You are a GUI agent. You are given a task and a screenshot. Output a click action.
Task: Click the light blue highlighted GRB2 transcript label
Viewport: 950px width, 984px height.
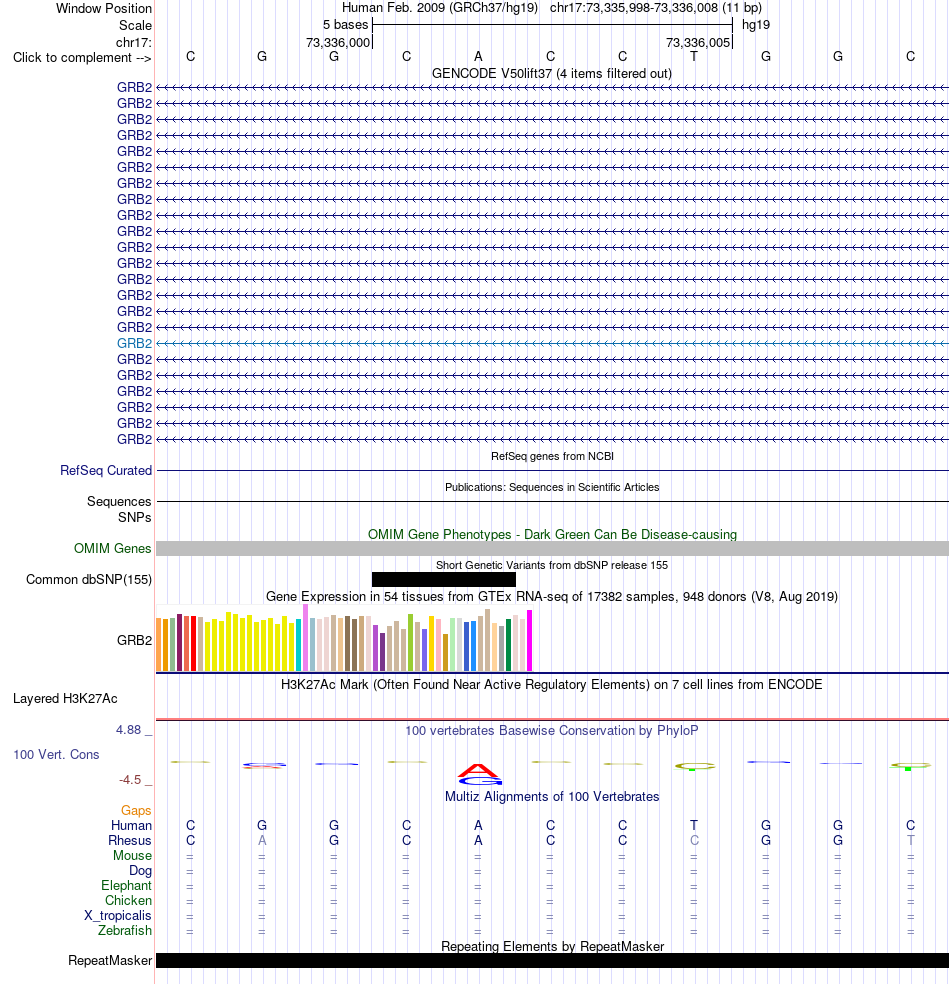(134, 343)
